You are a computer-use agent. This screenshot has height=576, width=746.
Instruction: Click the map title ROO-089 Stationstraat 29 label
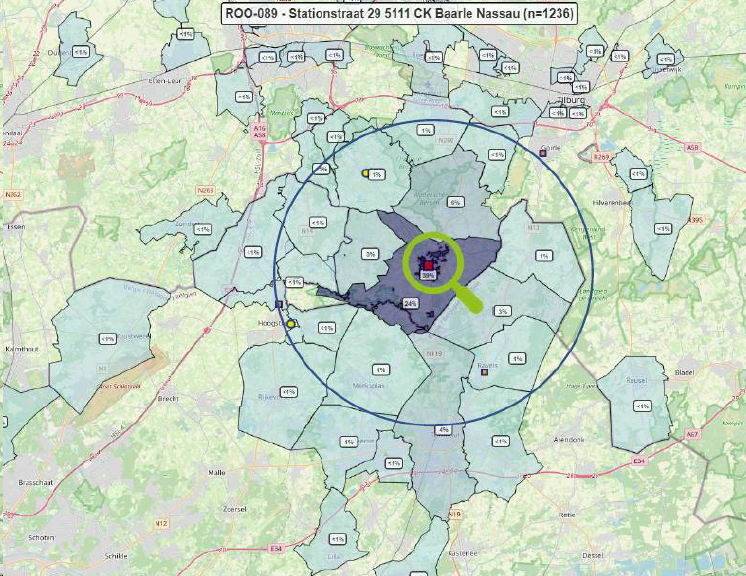tap(399, 13)
